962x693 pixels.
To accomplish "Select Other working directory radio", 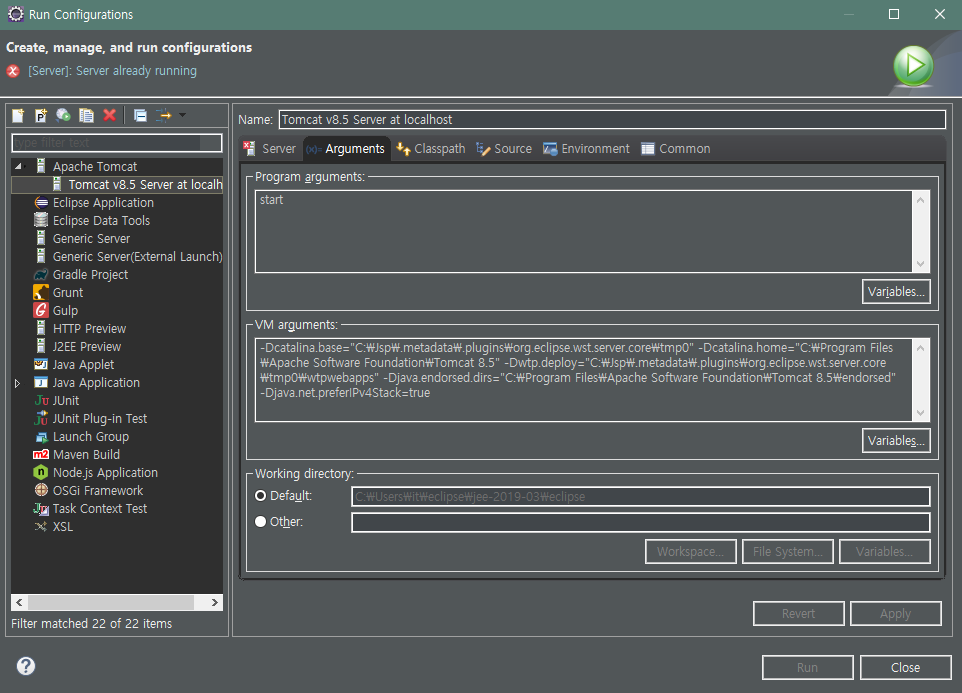I will (261, 521).
